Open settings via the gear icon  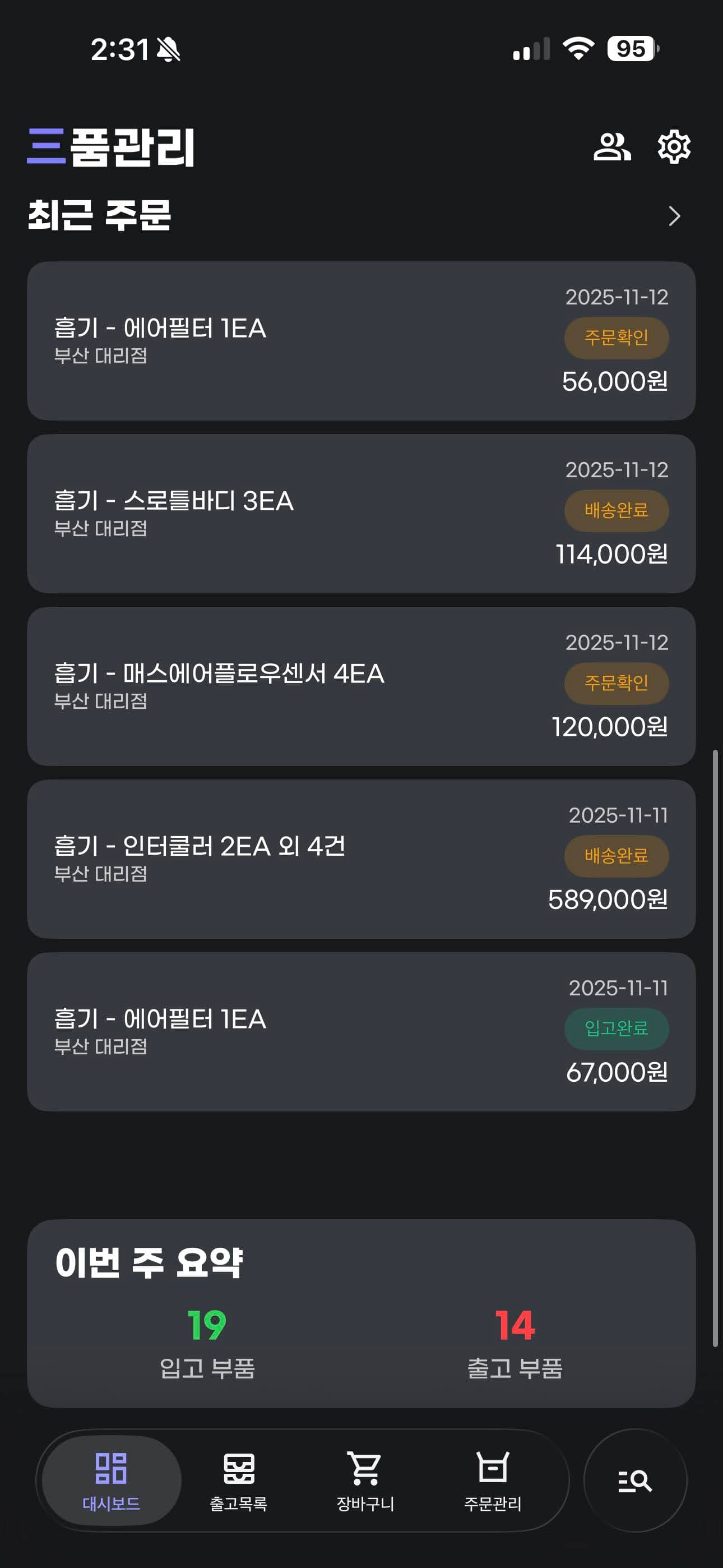click(674, 147)
